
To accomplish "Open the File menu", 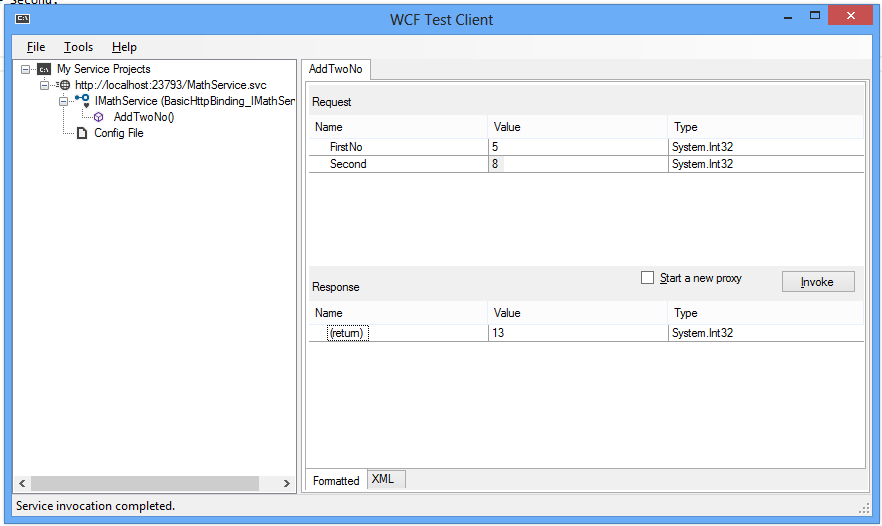I will (x=36, y=47).
